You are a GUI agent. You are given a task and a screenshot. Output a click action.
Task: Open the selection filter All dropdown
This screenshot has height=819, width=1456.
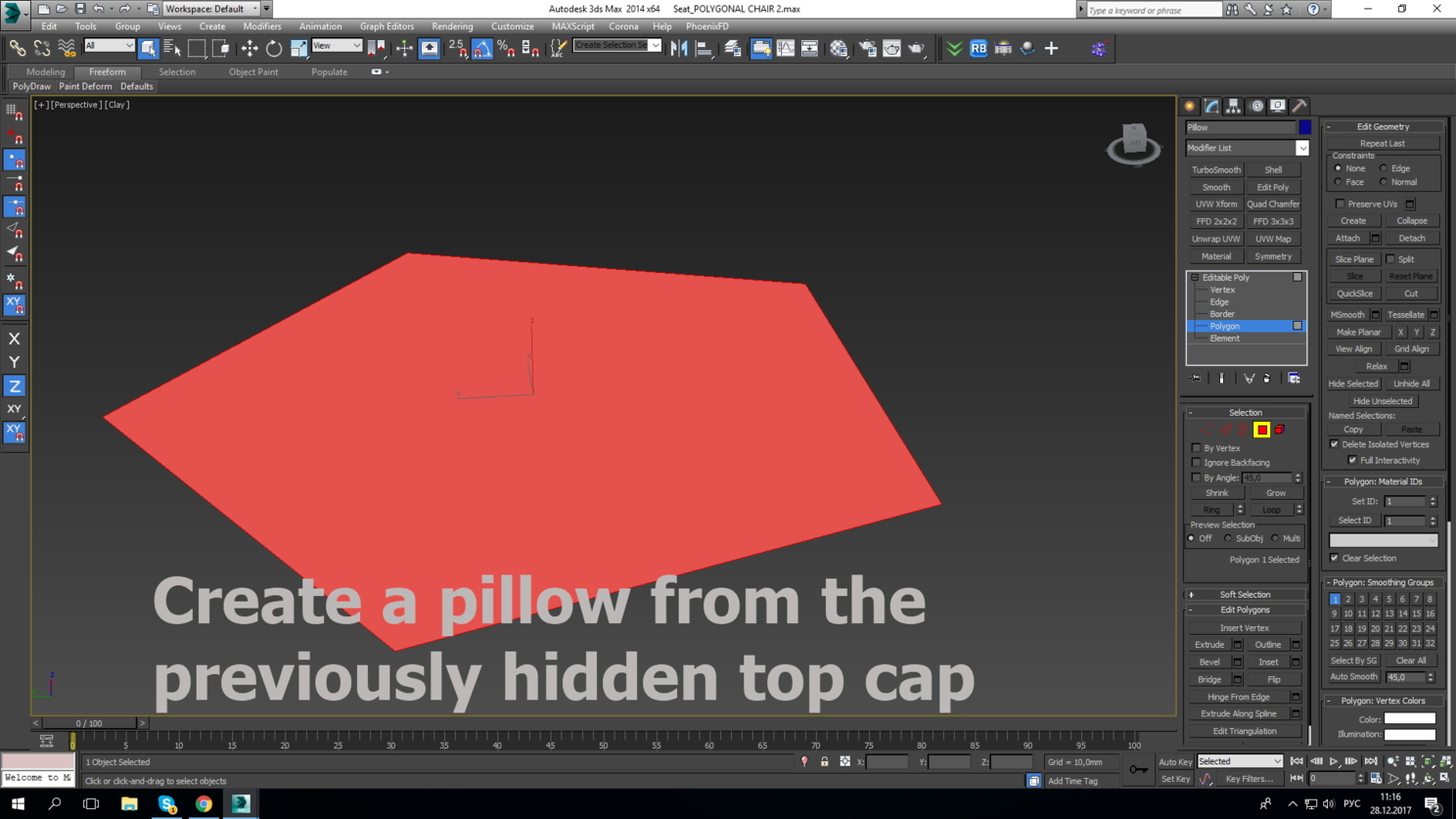109,46
